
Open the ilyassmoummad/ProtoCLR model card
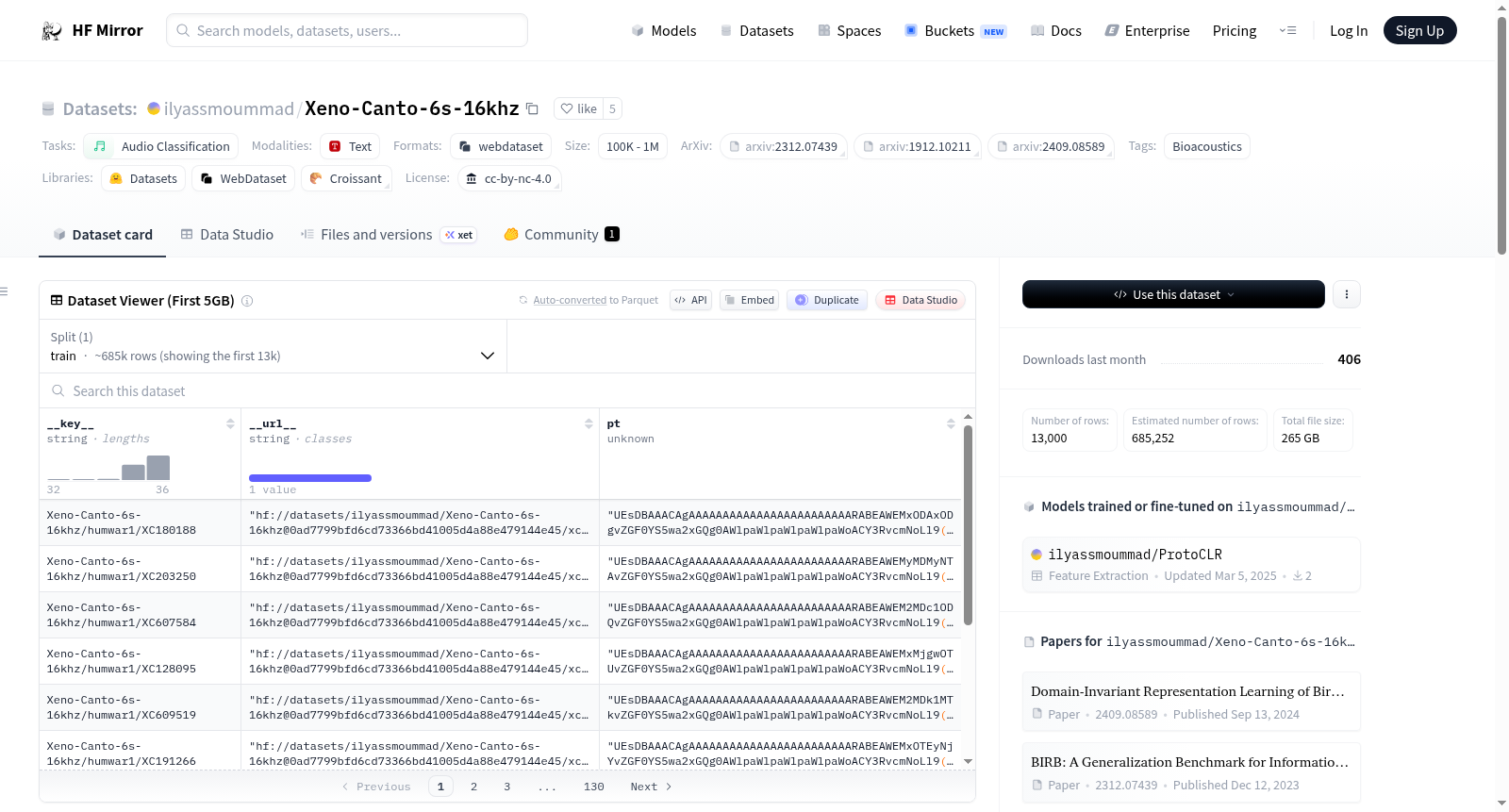1191,564
